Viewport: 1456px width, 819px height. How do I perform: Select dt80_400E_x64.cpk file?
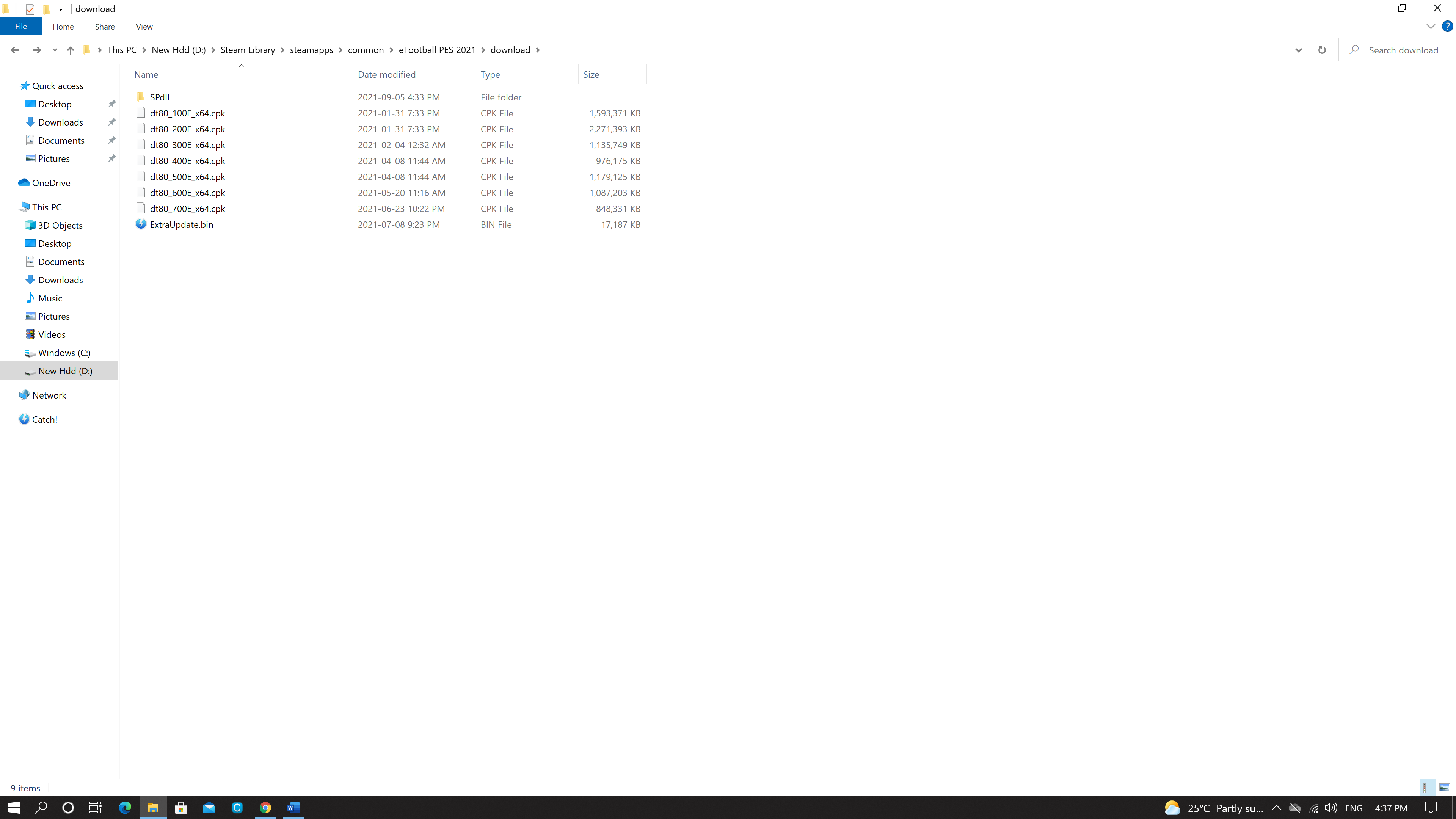click(187, 160)
